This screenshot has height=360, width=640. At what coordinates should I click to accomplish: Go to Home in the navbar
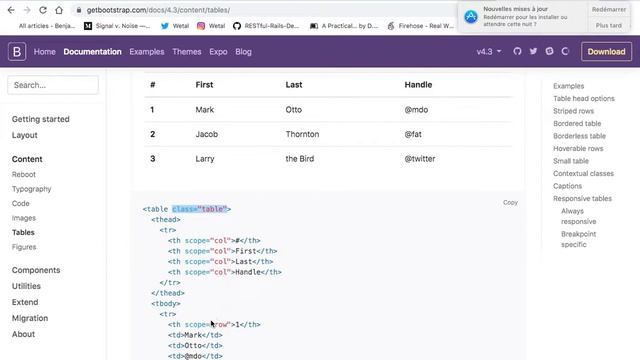44,52
